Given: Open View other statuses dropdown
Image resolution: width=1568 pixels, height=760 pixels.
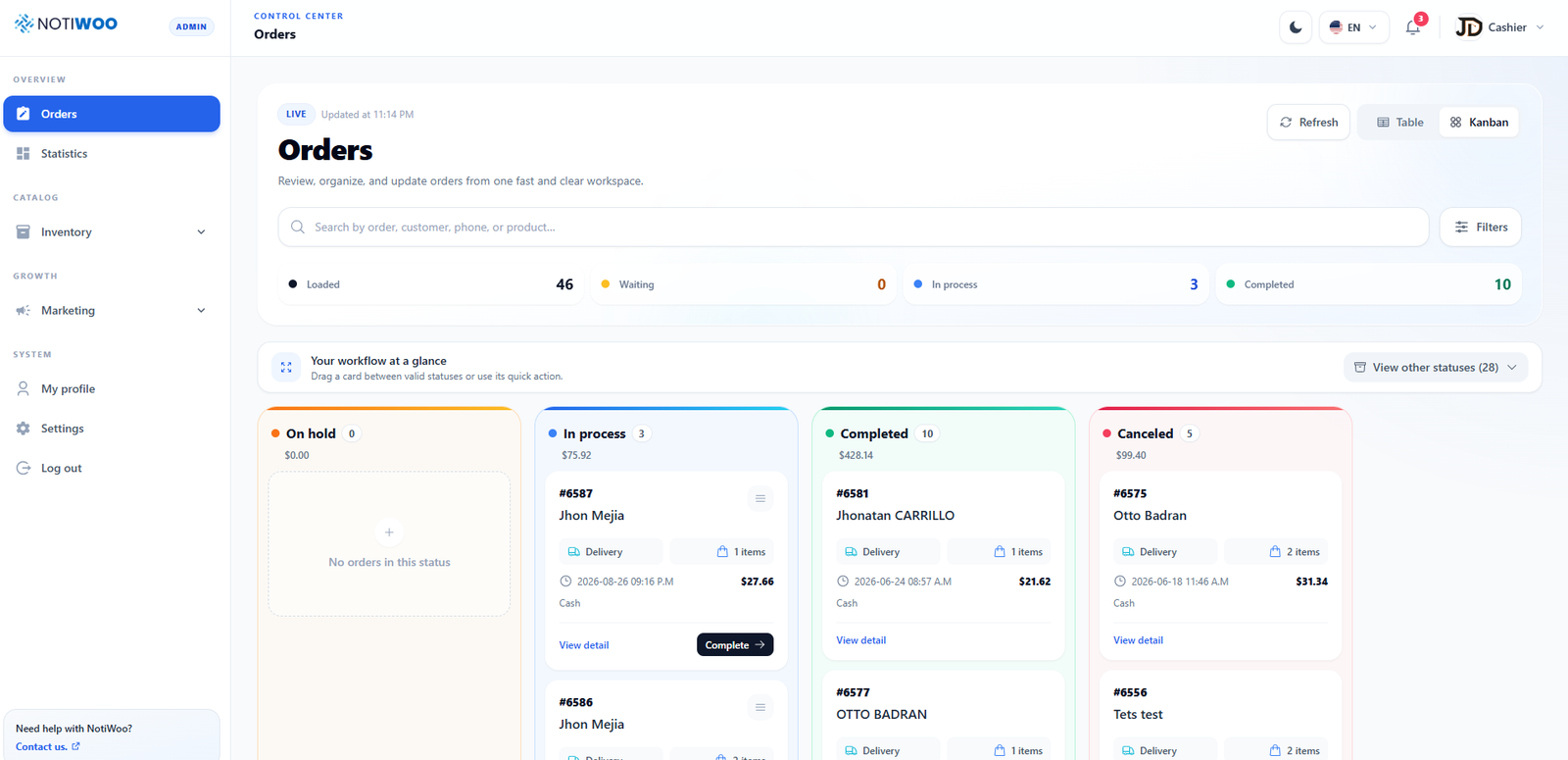Looking at the screenshot, I should 1436,368.
